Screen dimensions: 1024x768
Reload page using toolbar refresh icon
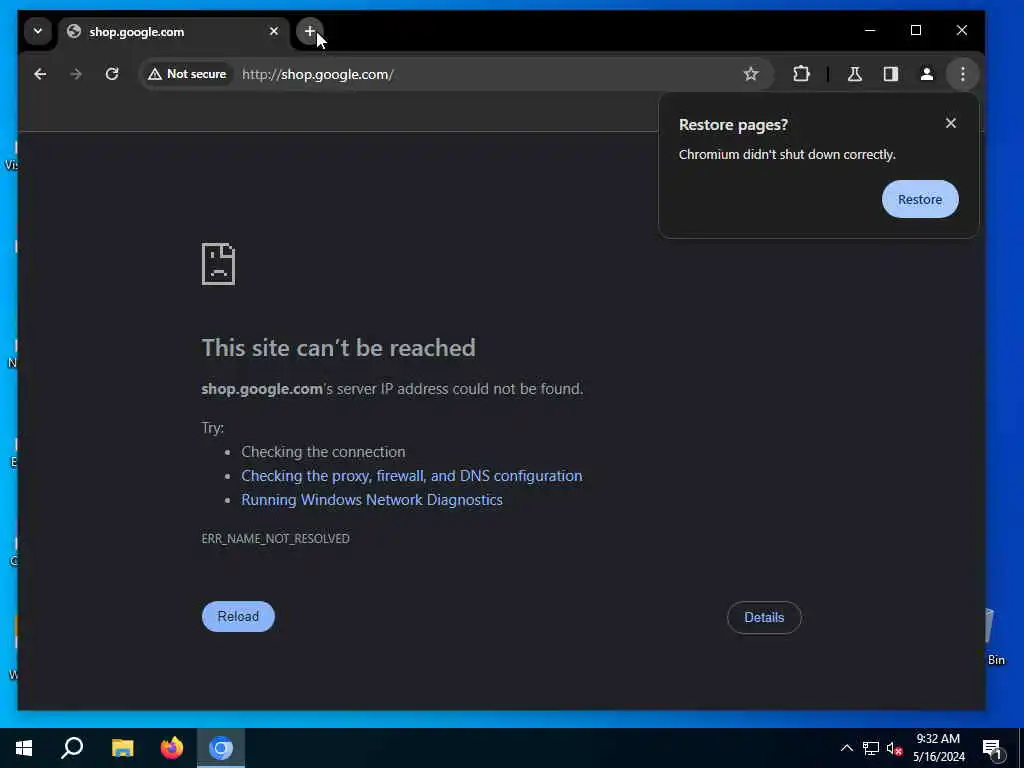[x=112, y=74]
